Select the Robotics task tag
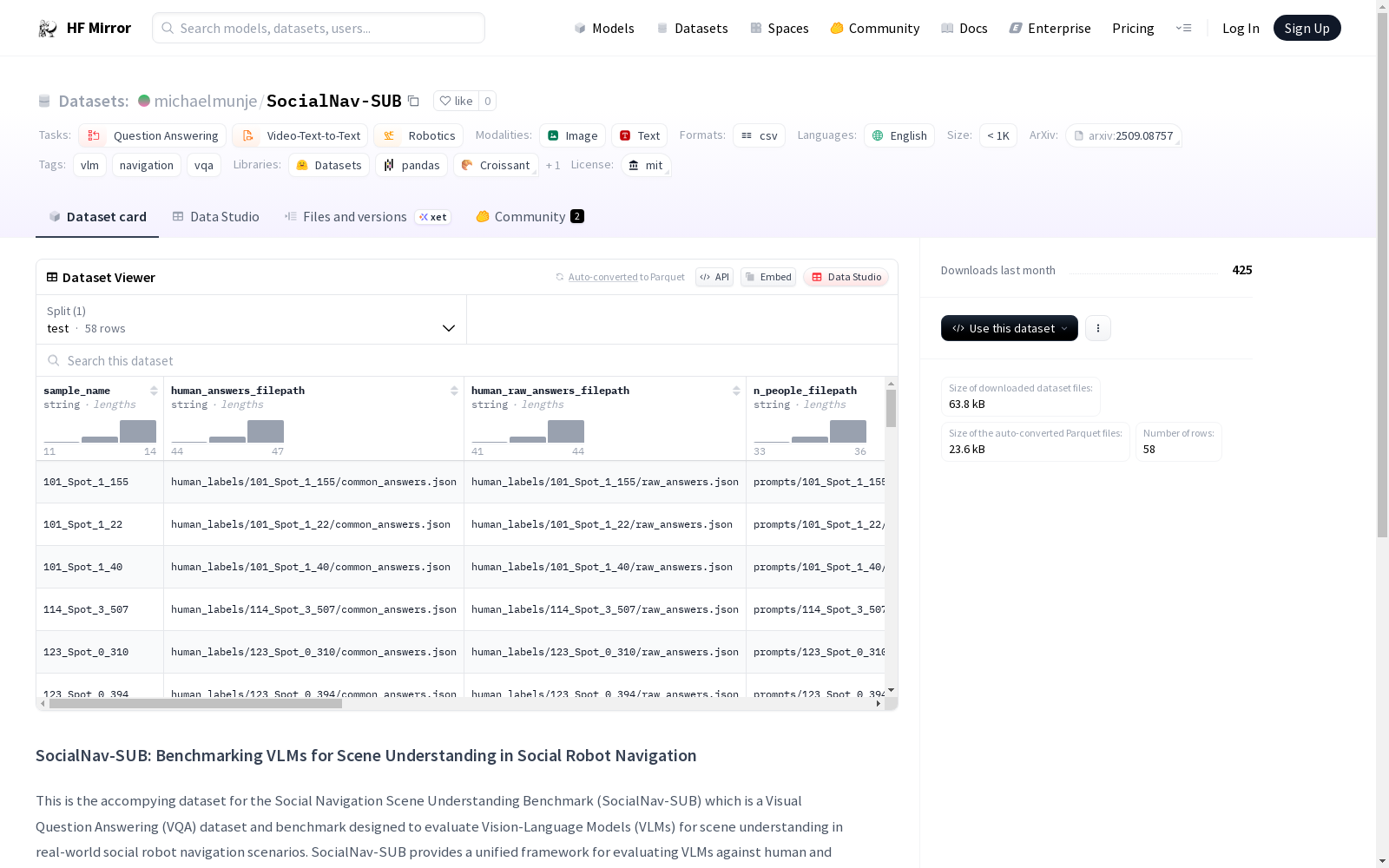Screen dimensions: 1389x868 [x=418, y=135]
